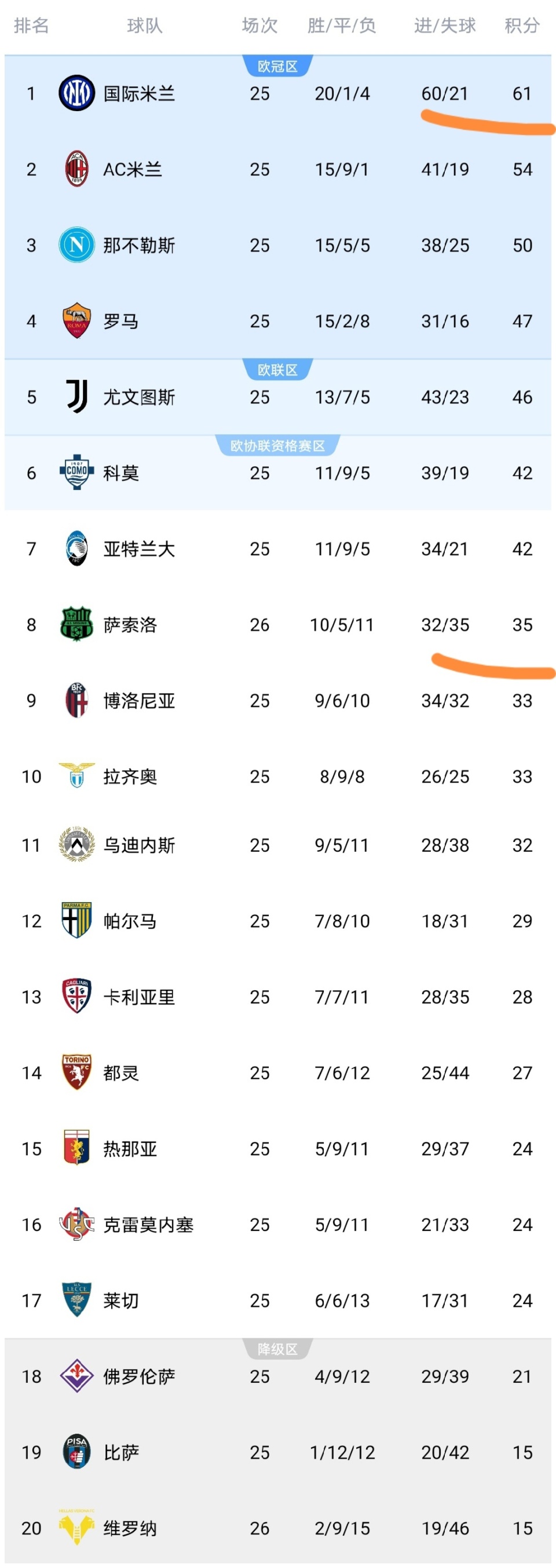Open team page for 拉齐奥
The image size is (556, 1568).
pyautogui.click(x=130, y=776)
